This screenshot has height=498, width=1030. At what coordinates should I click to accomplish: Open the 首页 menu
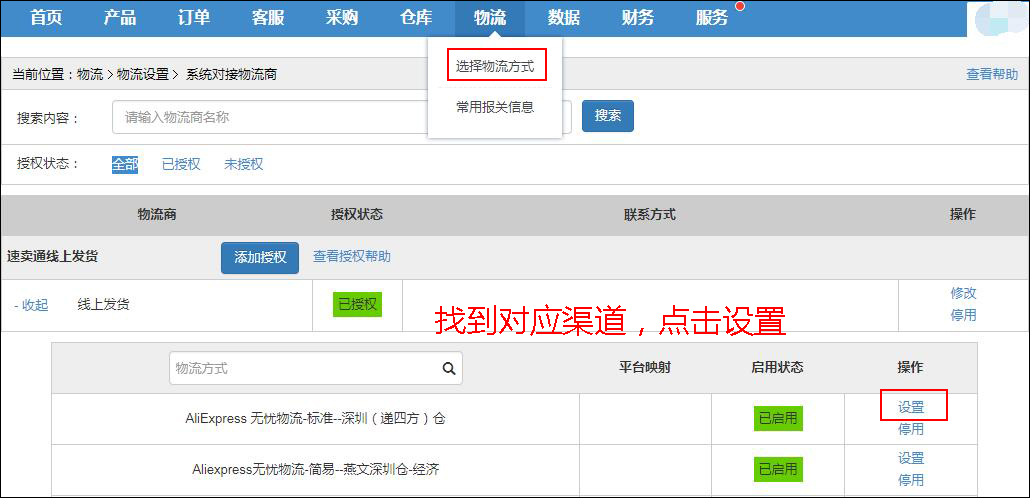(x=47, y=18)
